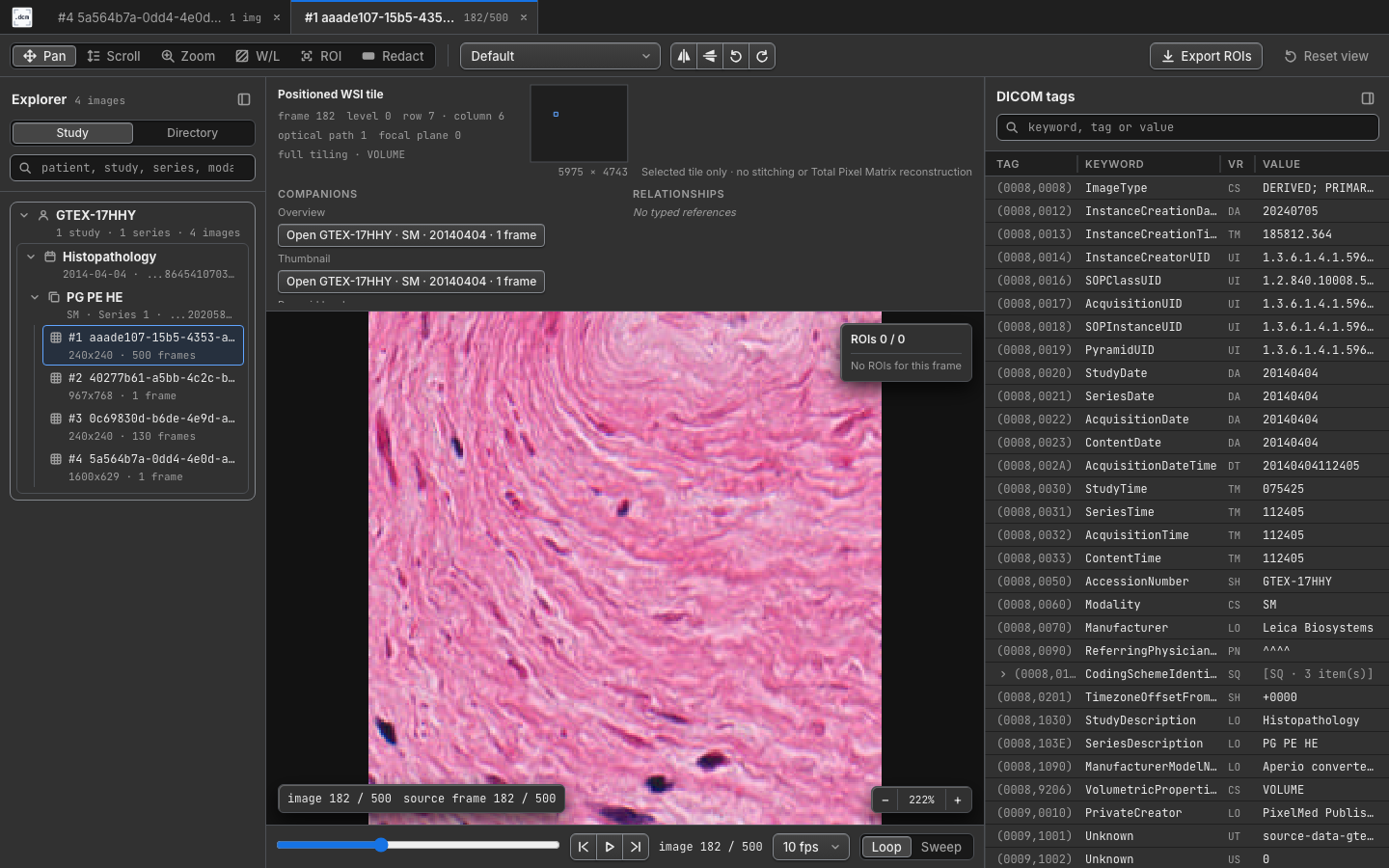
Task: Select image #1 aaade107 in explorer
Action: pyautogui.click(x=143, y=345)
